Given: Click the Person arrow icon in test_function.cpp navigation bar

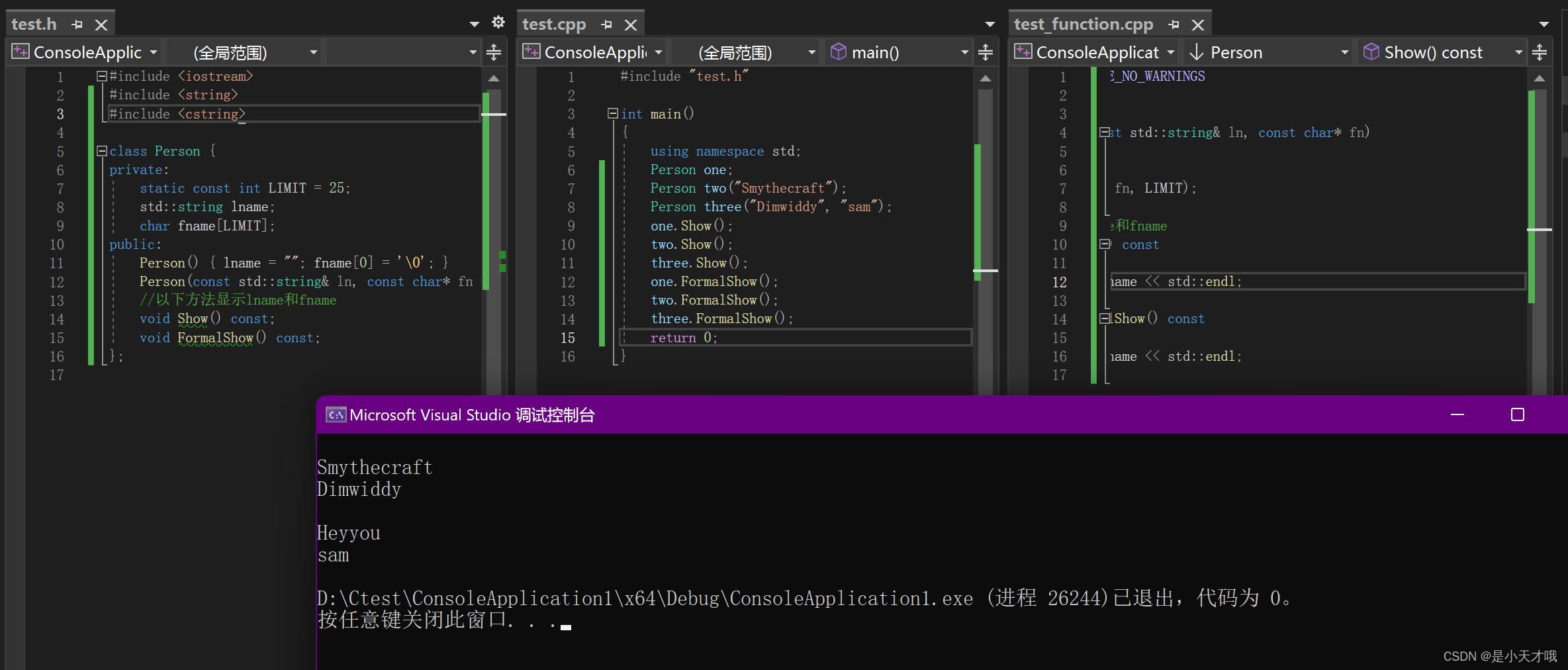Looking at the screenshot, I should click(1195, 52).
